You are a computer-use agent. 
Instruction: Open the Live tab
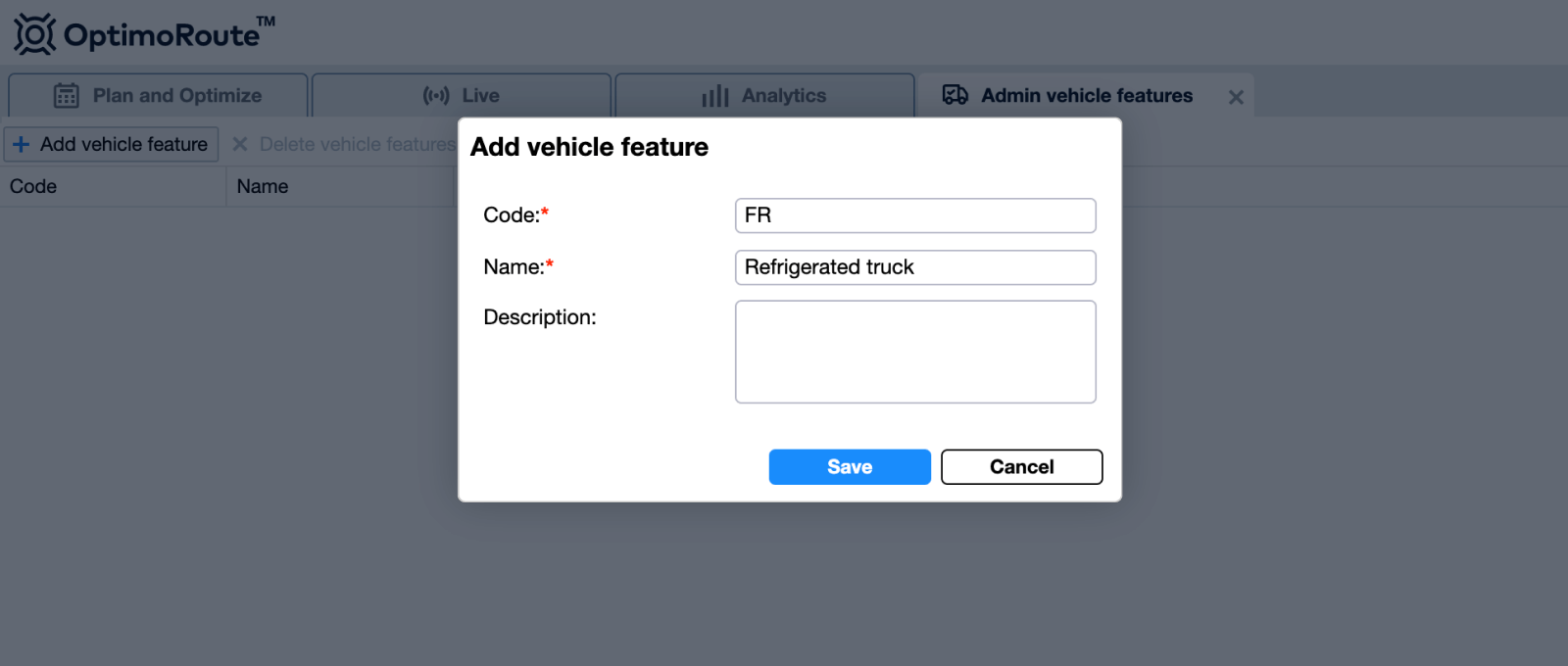tap(462, 95)
